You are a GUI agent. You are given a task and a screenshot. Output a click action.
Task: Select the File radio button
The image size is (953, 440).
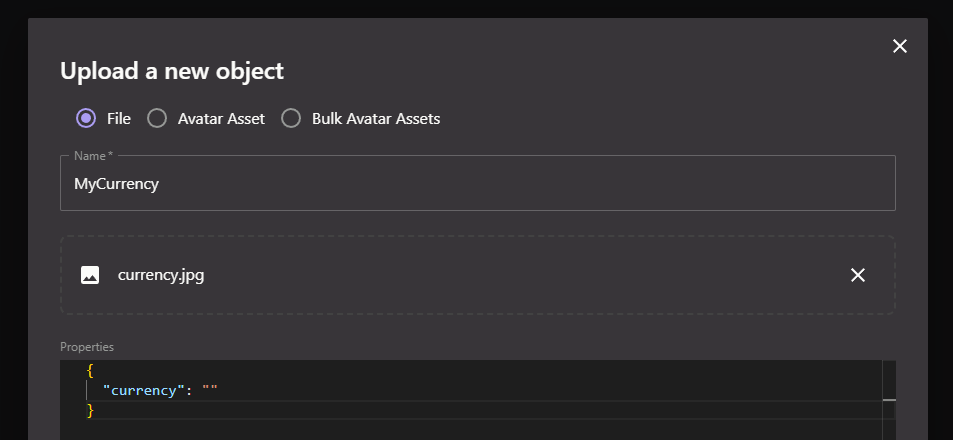[86, 118]
